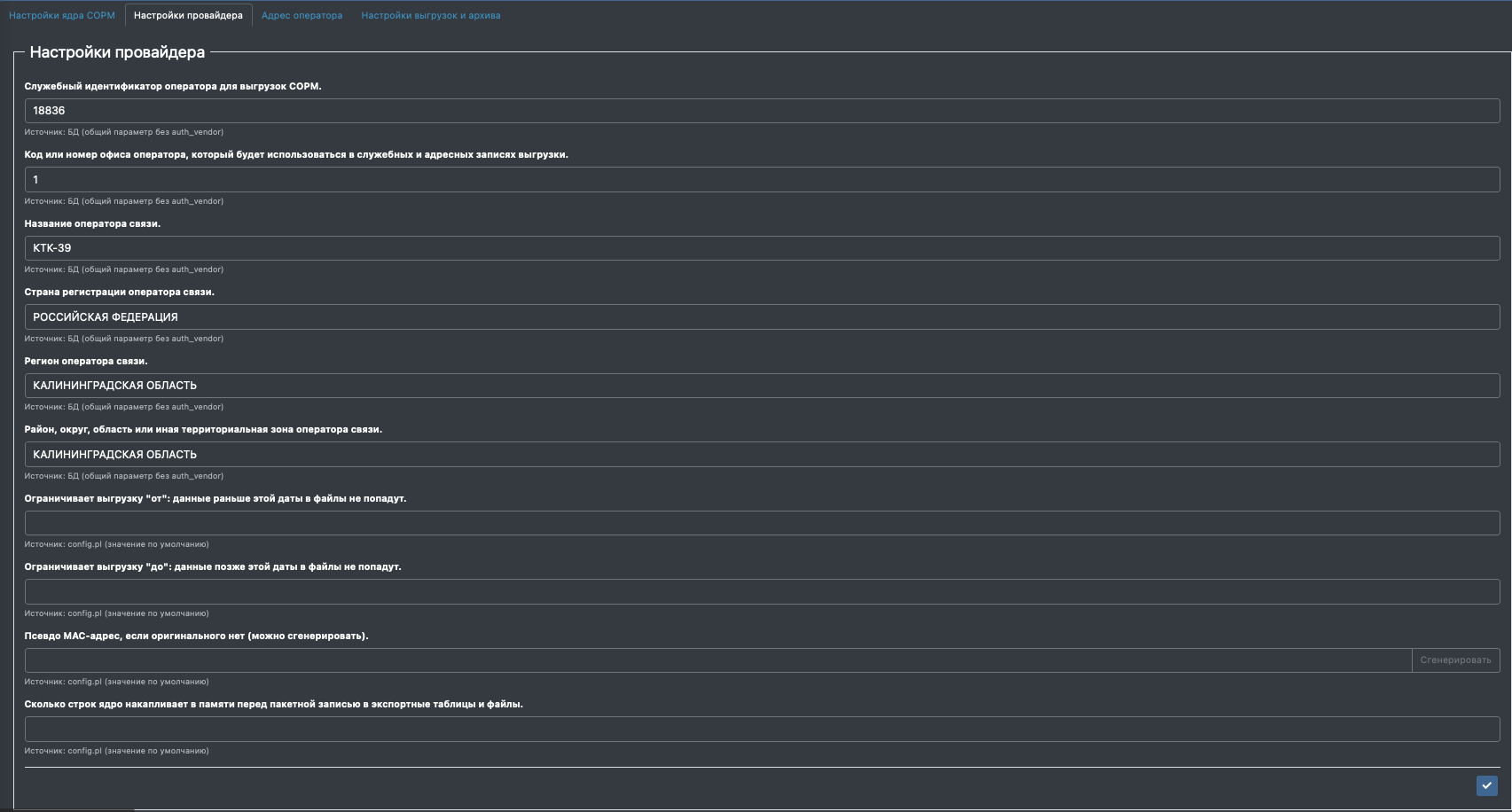Image resolution: width=1512 pixels, height=812 pixels.
Task: Switch to the Адрес оператора tab
Action: pos(302,15)
